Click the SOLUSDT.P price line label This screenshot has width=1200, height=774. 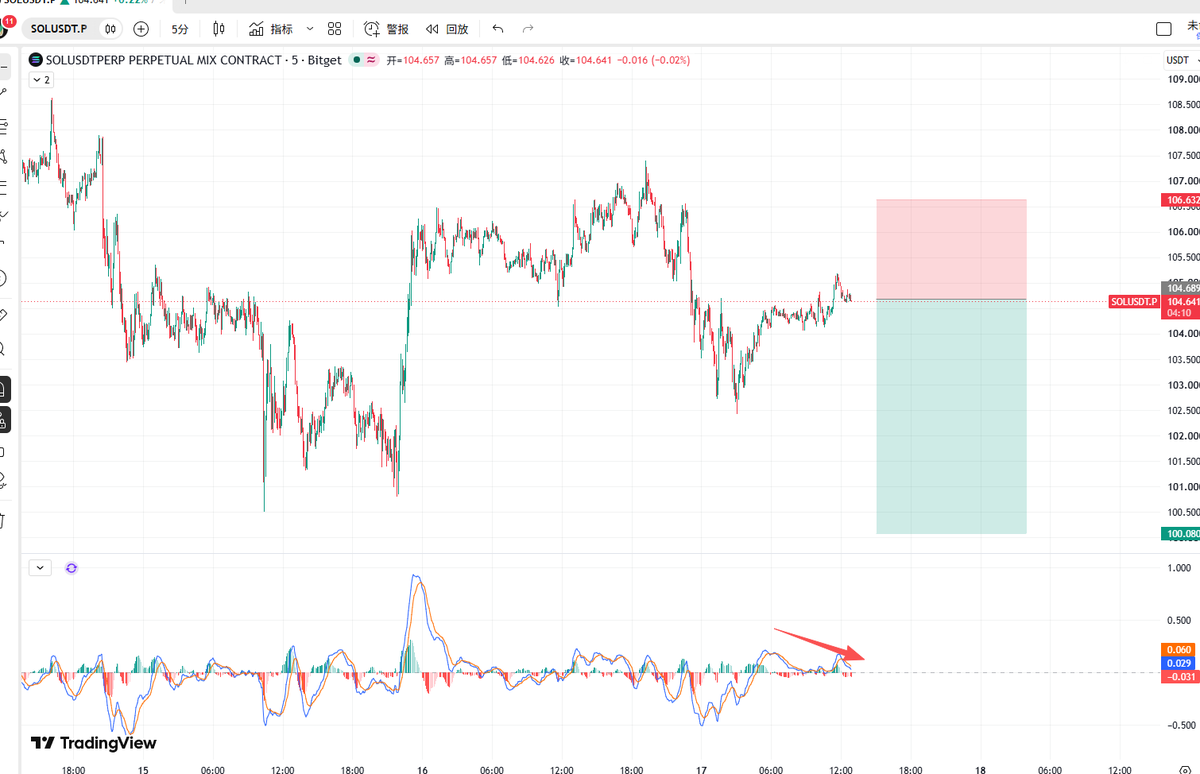click(x=1134, y=301)
